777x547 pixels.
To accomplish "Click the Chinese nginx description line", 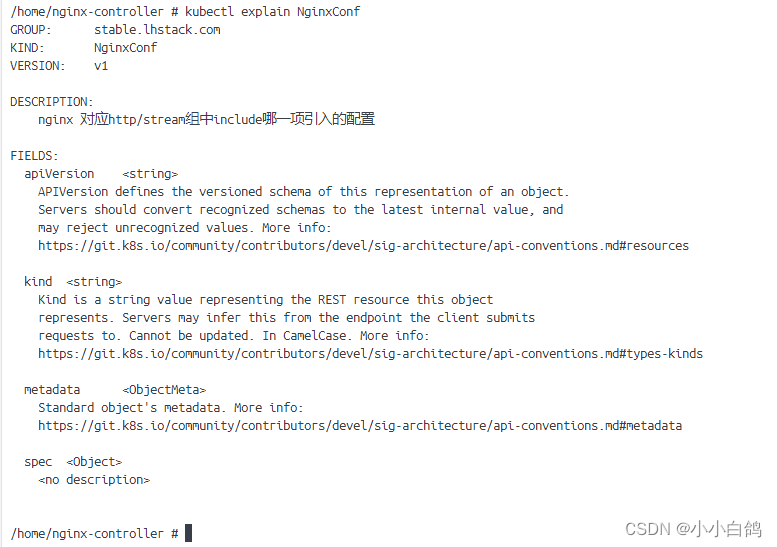I will coord(206,119).
